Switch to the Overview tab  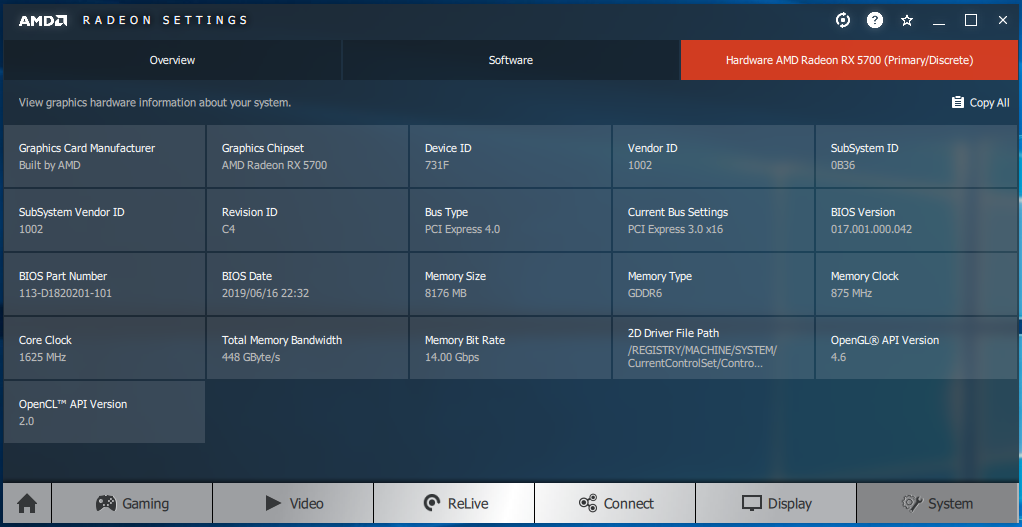tap(172, 60)
